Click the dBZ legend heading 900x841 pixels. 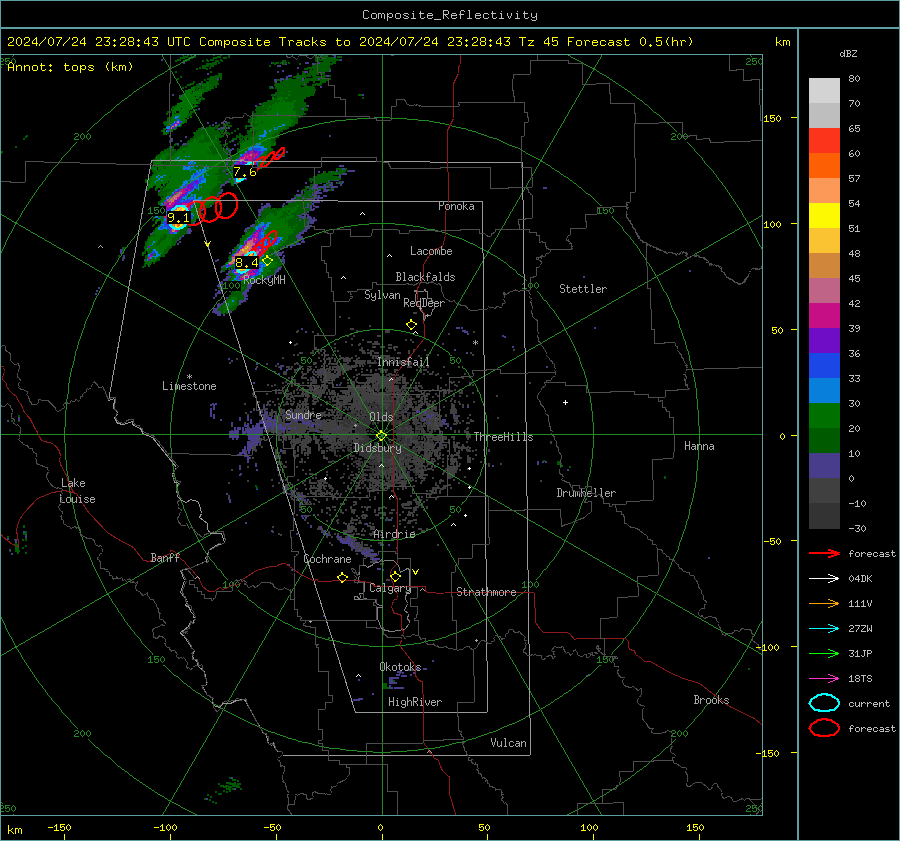point(848,53)
